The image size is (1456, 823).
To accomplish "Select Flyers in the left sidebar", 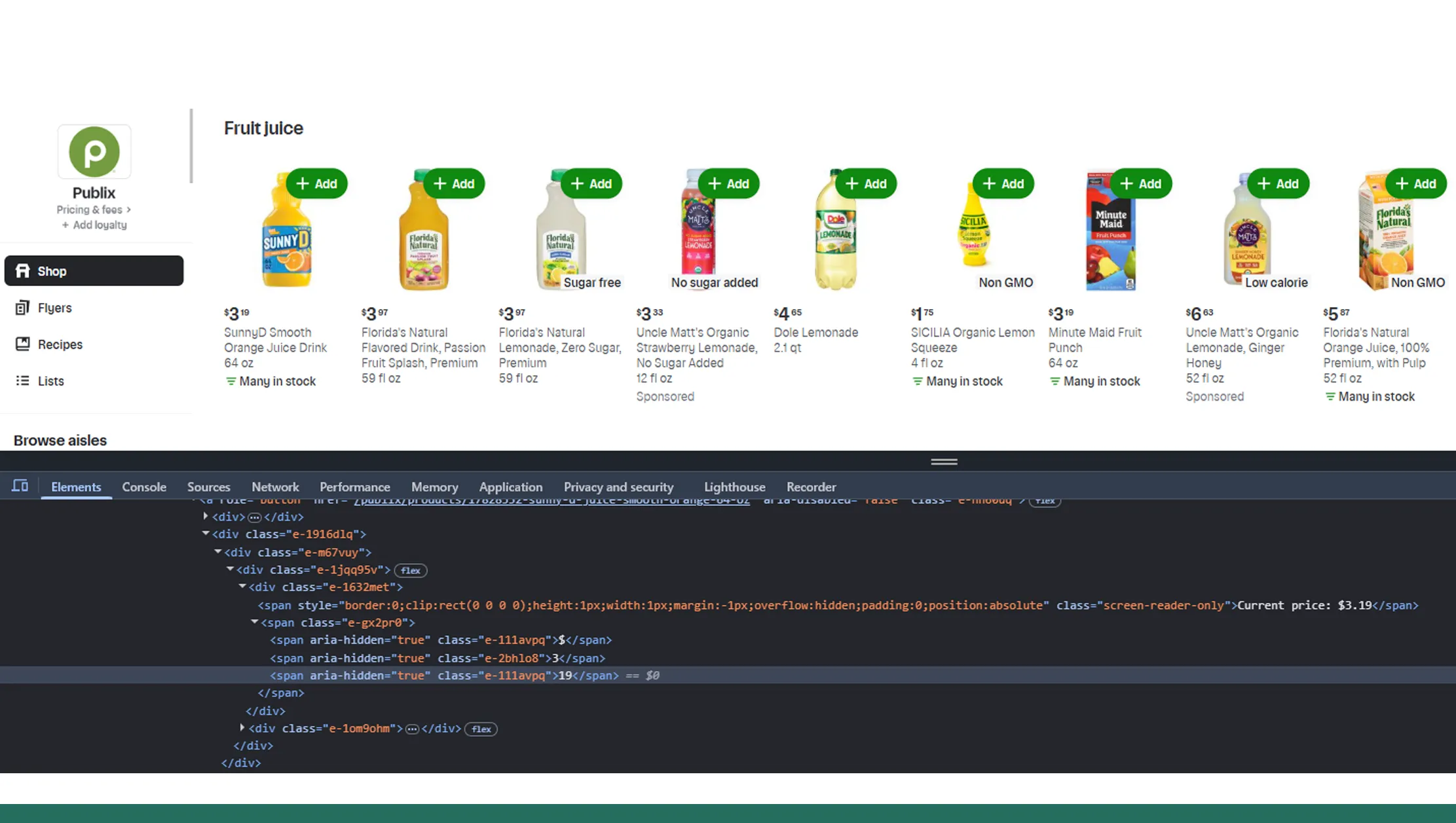I will (55, 308).
